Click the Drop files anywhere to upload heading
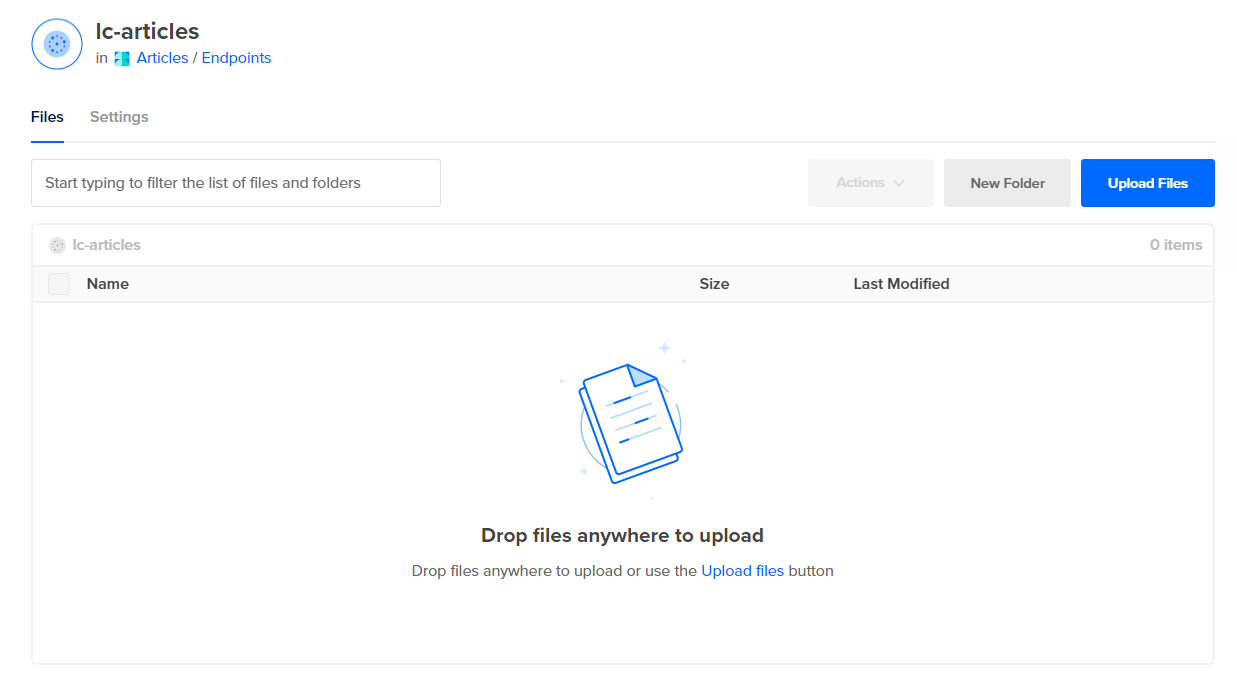The height and width of the screenshot is (683, 1237). 622,535
